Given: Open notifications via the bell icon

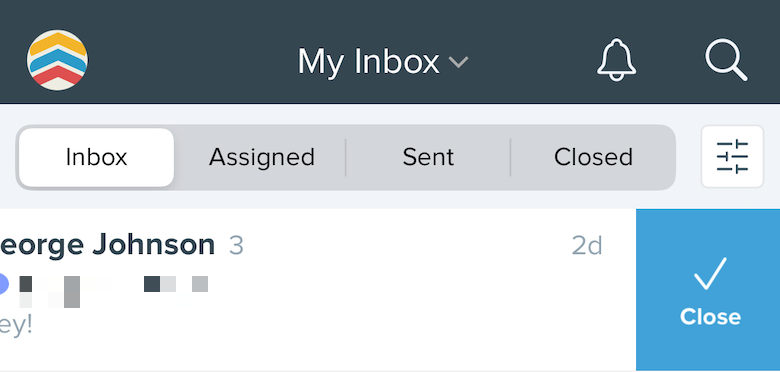Looking at the screenshot, I should tap(616, 60).
